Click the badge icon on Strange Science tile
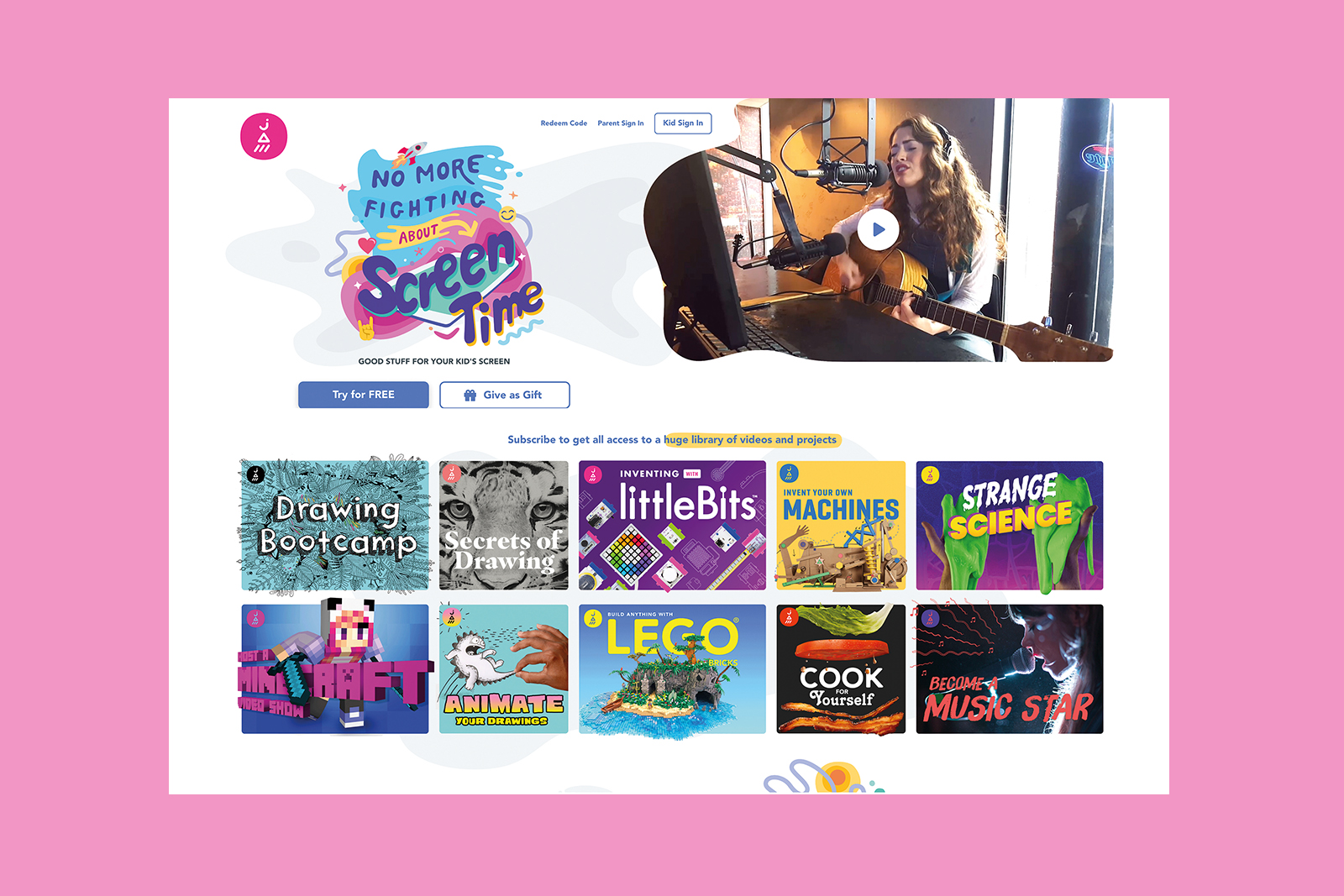The height and width of the screenshot is (896, 1344). (930, 474)
